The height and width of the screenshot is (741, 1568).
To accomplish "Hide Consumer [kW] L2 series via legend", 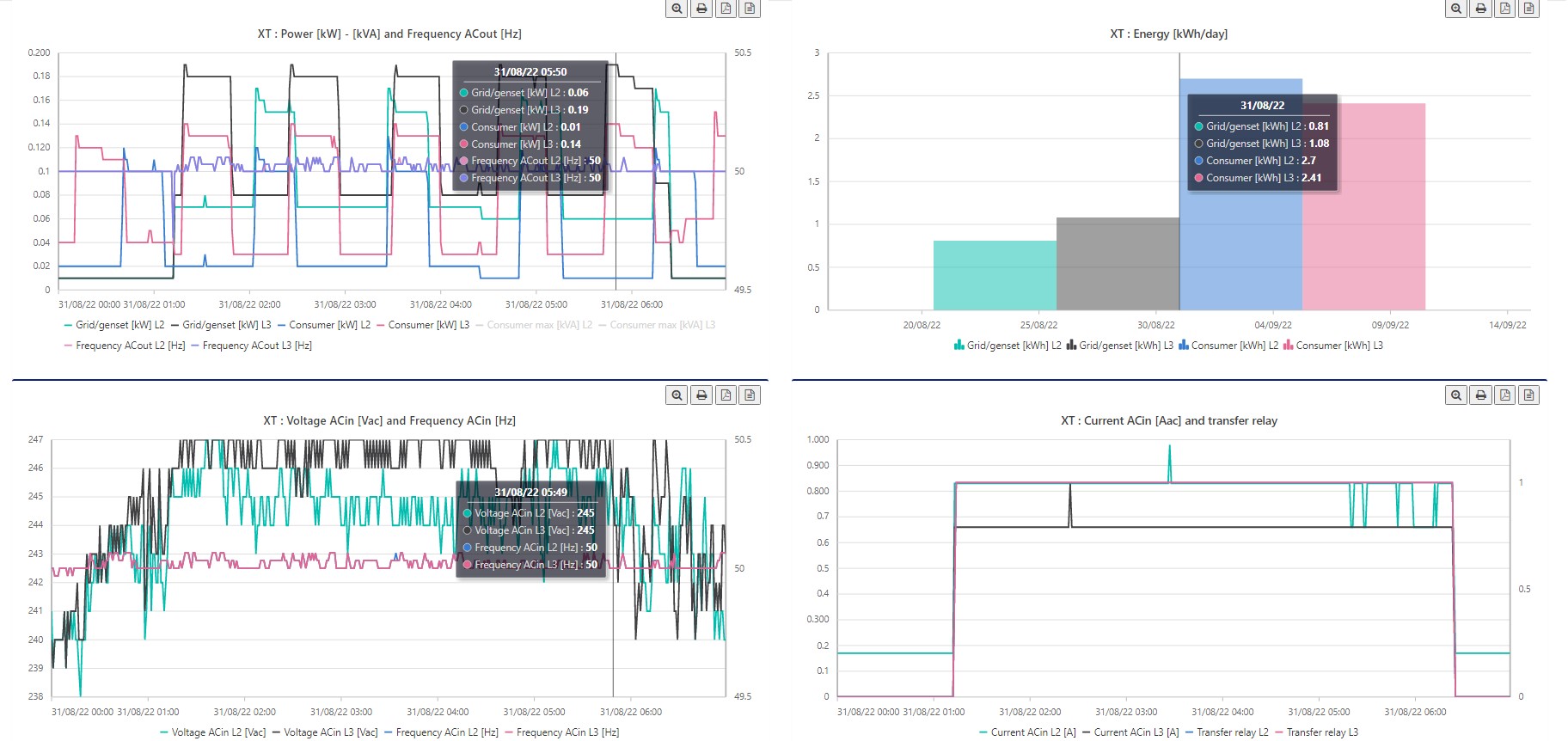I will click(324, 325).
